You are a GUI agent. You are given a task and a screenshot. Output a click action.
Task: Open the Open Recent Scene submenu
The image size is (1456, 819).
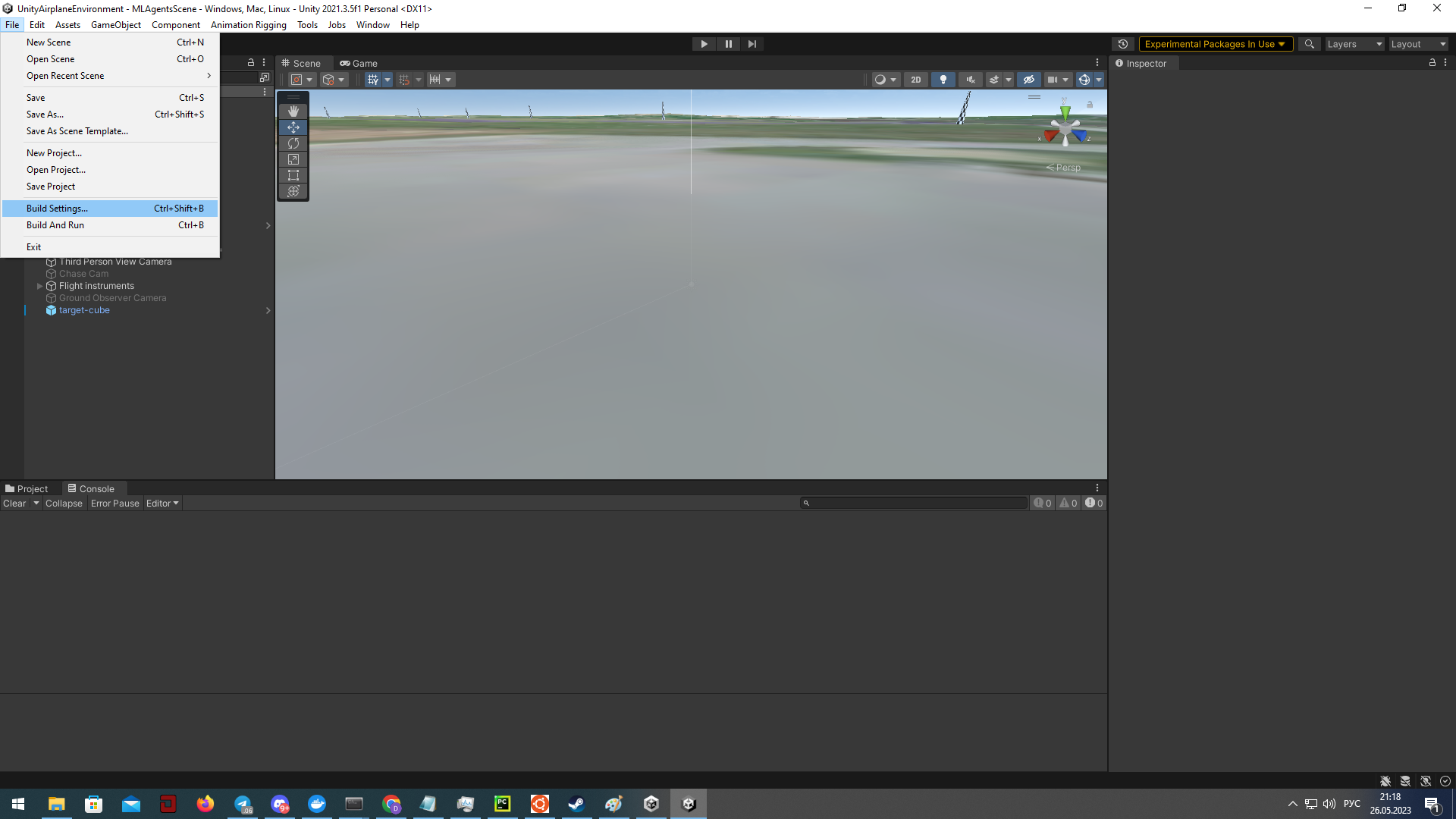click(x=110, y=76)
